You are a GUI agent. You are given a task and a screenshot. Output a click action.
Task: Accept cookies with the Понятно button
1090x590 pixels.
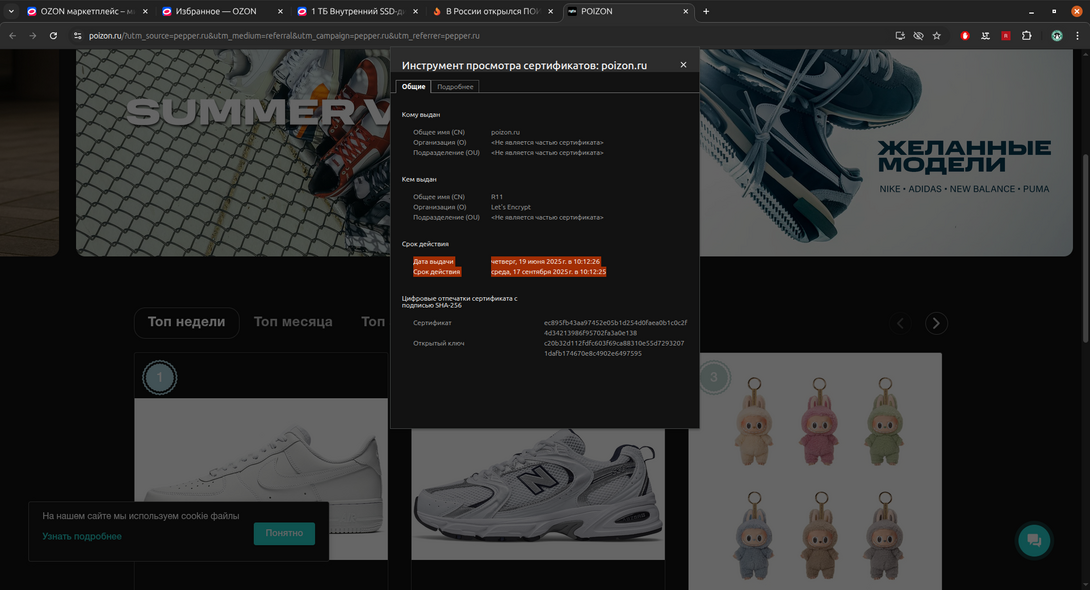[284, 533]
